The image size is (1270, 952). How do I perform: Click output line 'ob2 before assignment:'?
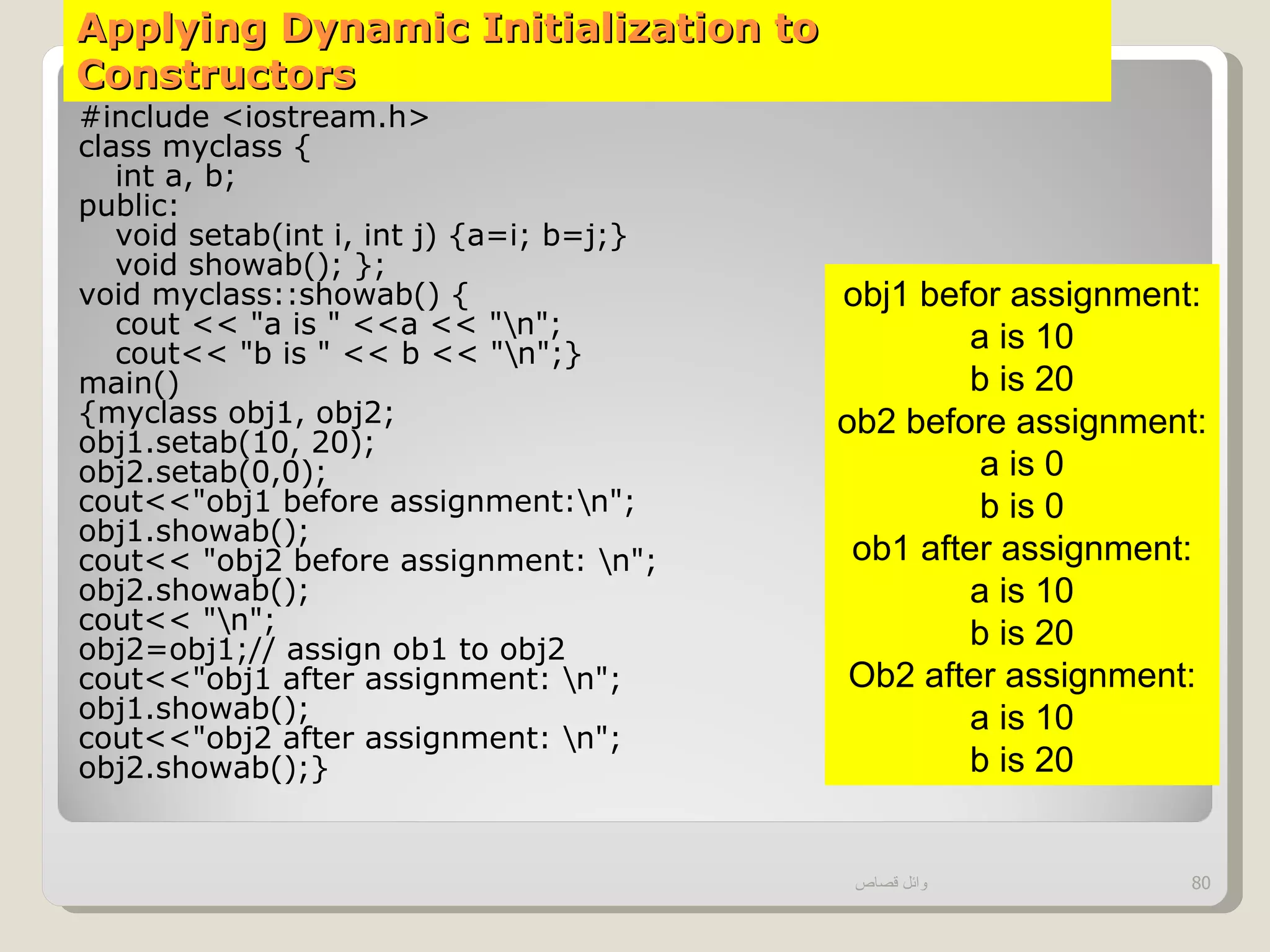pyautogui.click(x=1021, y=422)
